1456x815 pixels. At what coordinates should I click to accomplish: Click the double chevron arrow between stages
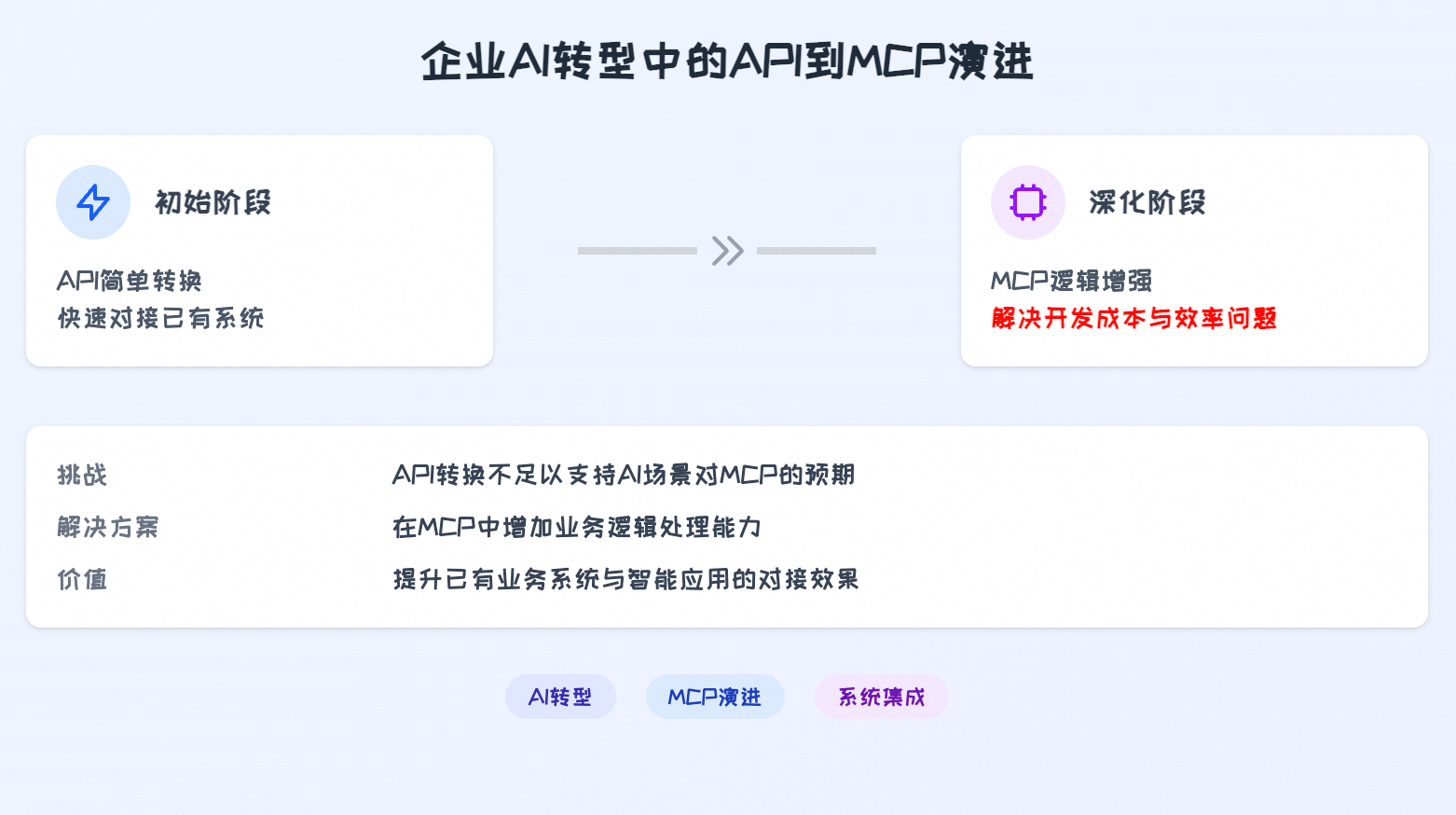(x=727, y=251)
